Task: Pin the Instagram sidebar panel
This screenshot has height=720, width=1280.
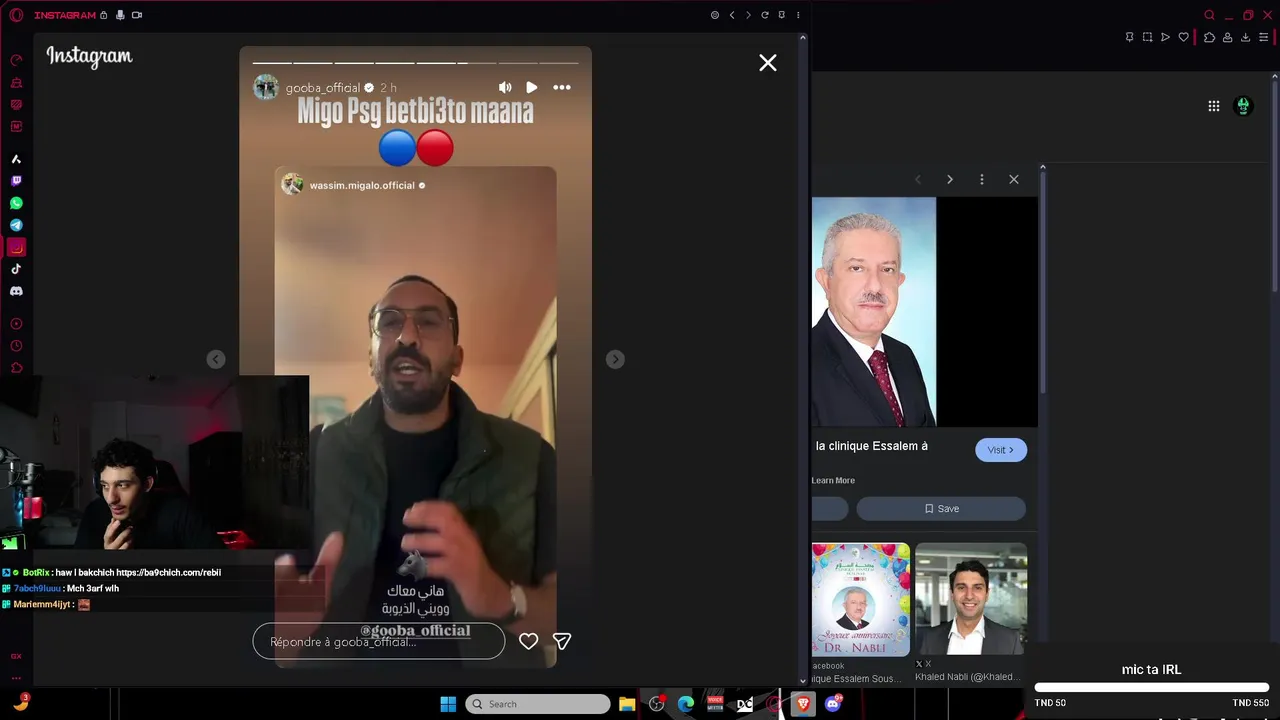Action: click(x=781, y=15)
